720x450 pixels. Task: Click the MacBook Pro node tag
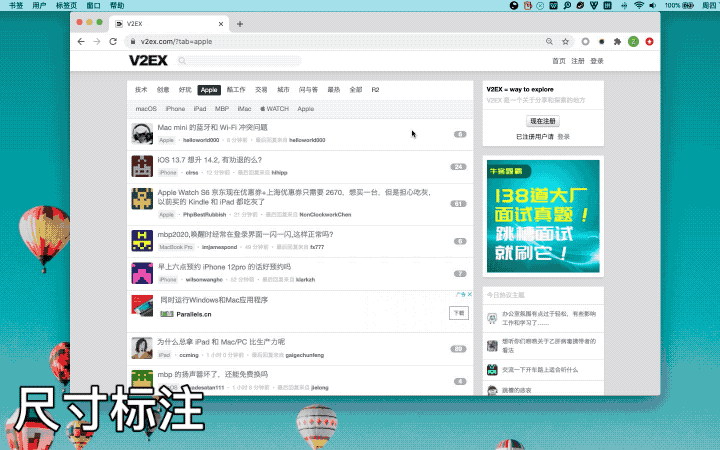[176, 247]
